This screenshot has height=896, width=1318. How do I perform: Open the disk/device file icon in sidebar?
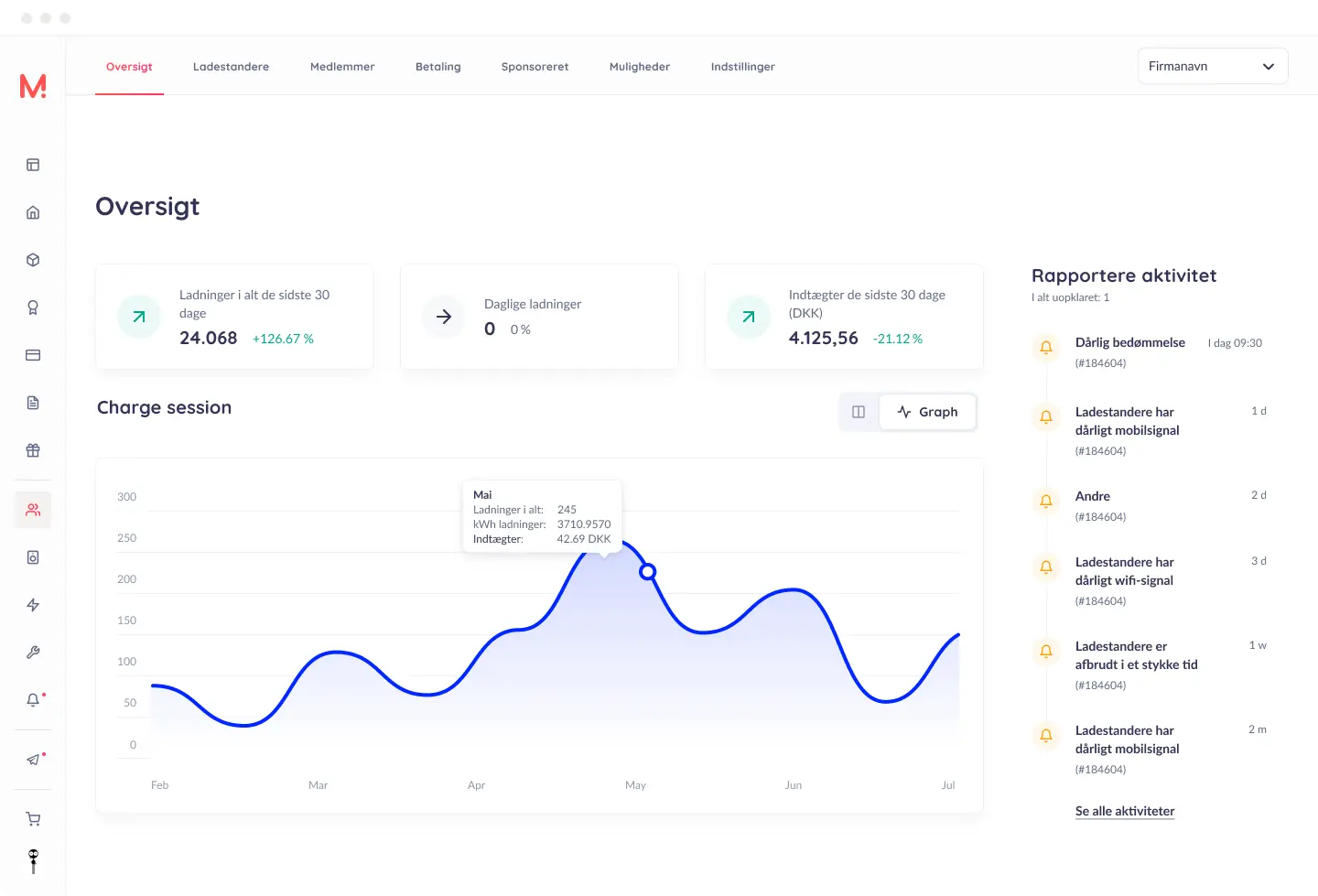click(x=33, y=557)
